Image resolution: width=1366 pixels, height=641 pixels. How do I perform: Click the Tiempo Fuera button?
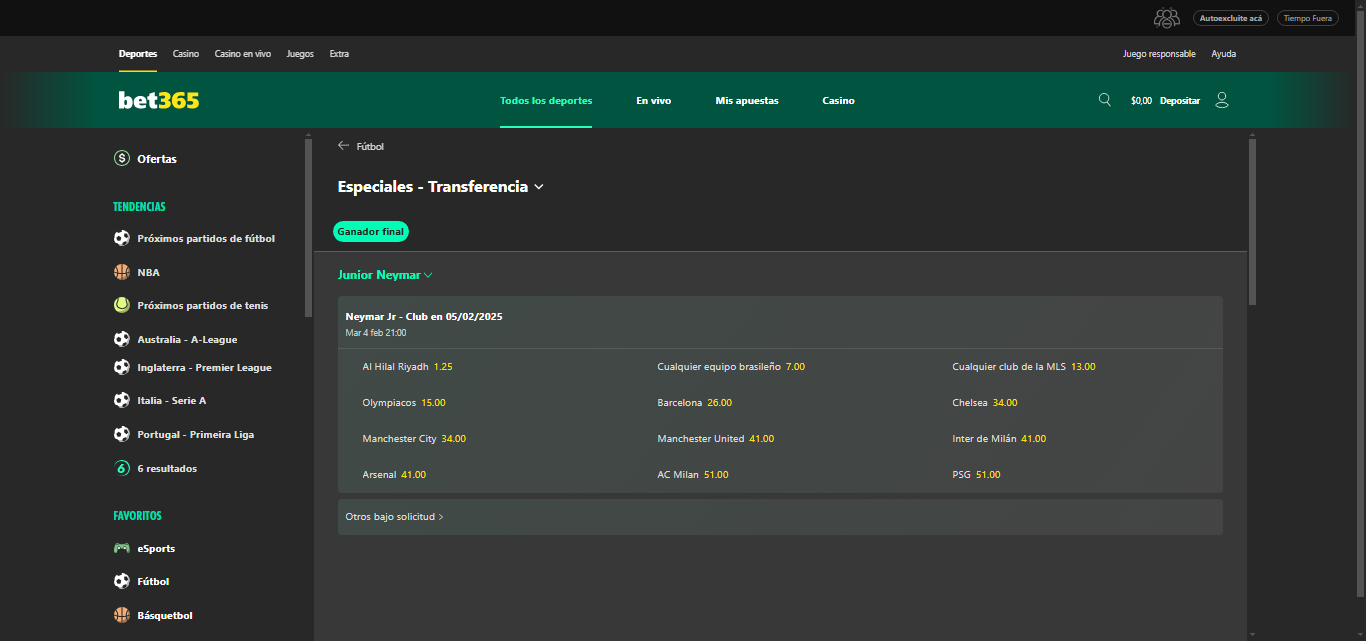(1307, 18)
